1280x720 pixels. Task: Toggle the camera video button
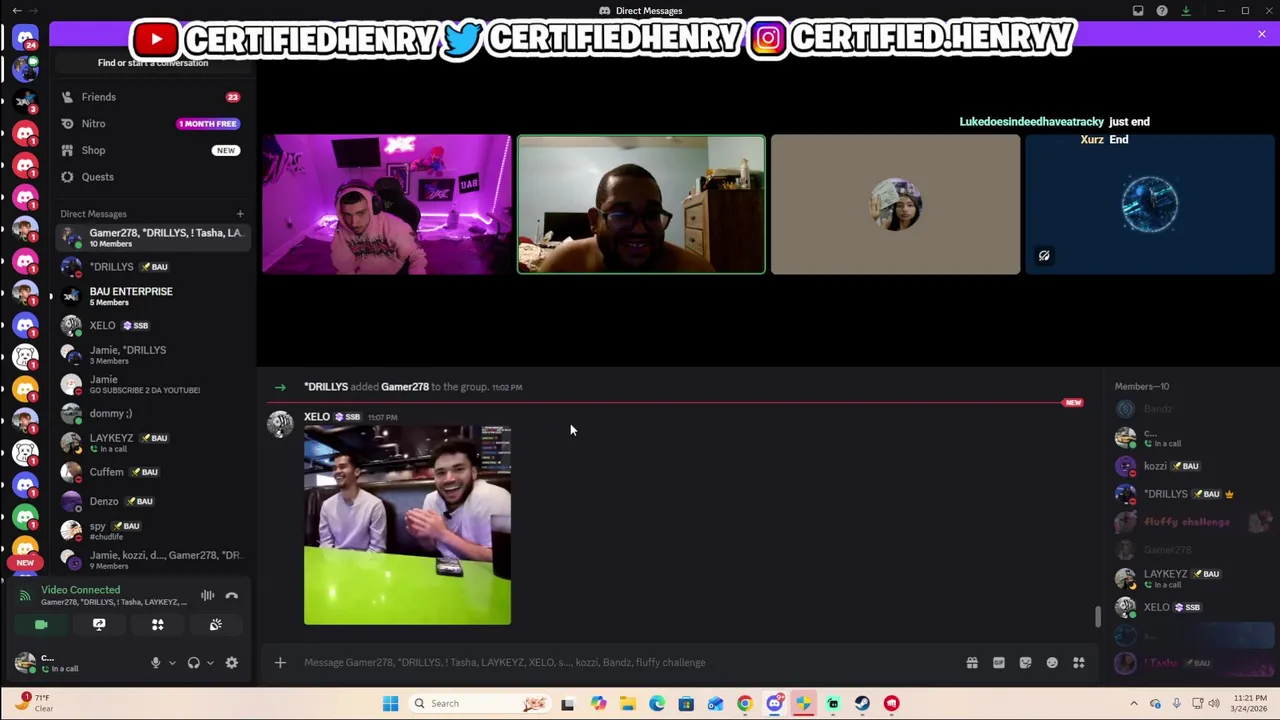pyautogui.click(x=41, y=624)
